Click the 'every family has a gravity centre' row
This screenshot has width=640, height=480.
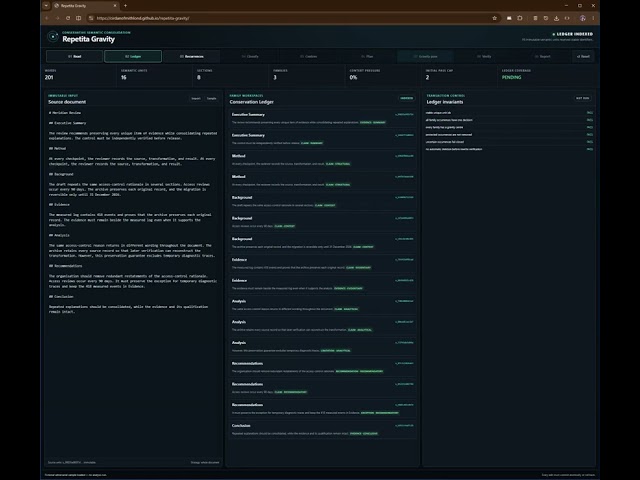(x=509, y=127)
